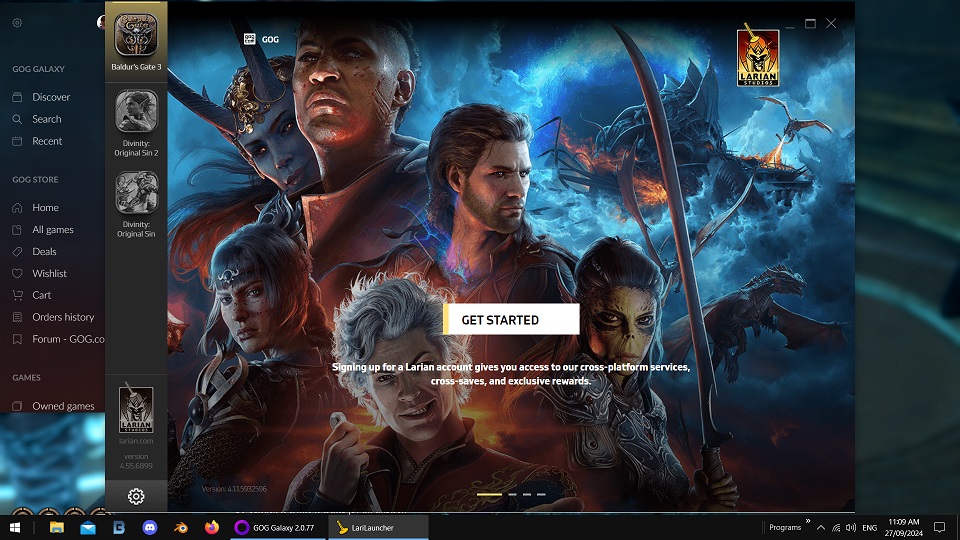
Task: Open Forum - GOG.com sidebar link
Action: coord(58,339)
